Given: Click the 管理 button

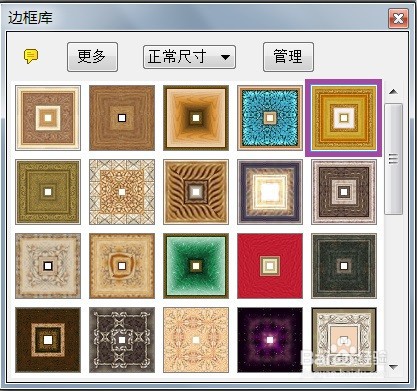Looking at the screenshot, I should click(x=288, y=57).
